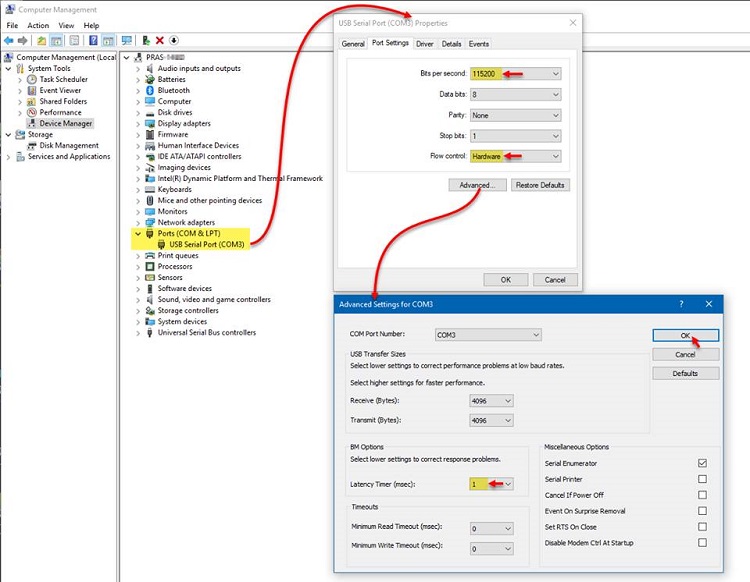Click the Batteries device icon

point(150,79)
